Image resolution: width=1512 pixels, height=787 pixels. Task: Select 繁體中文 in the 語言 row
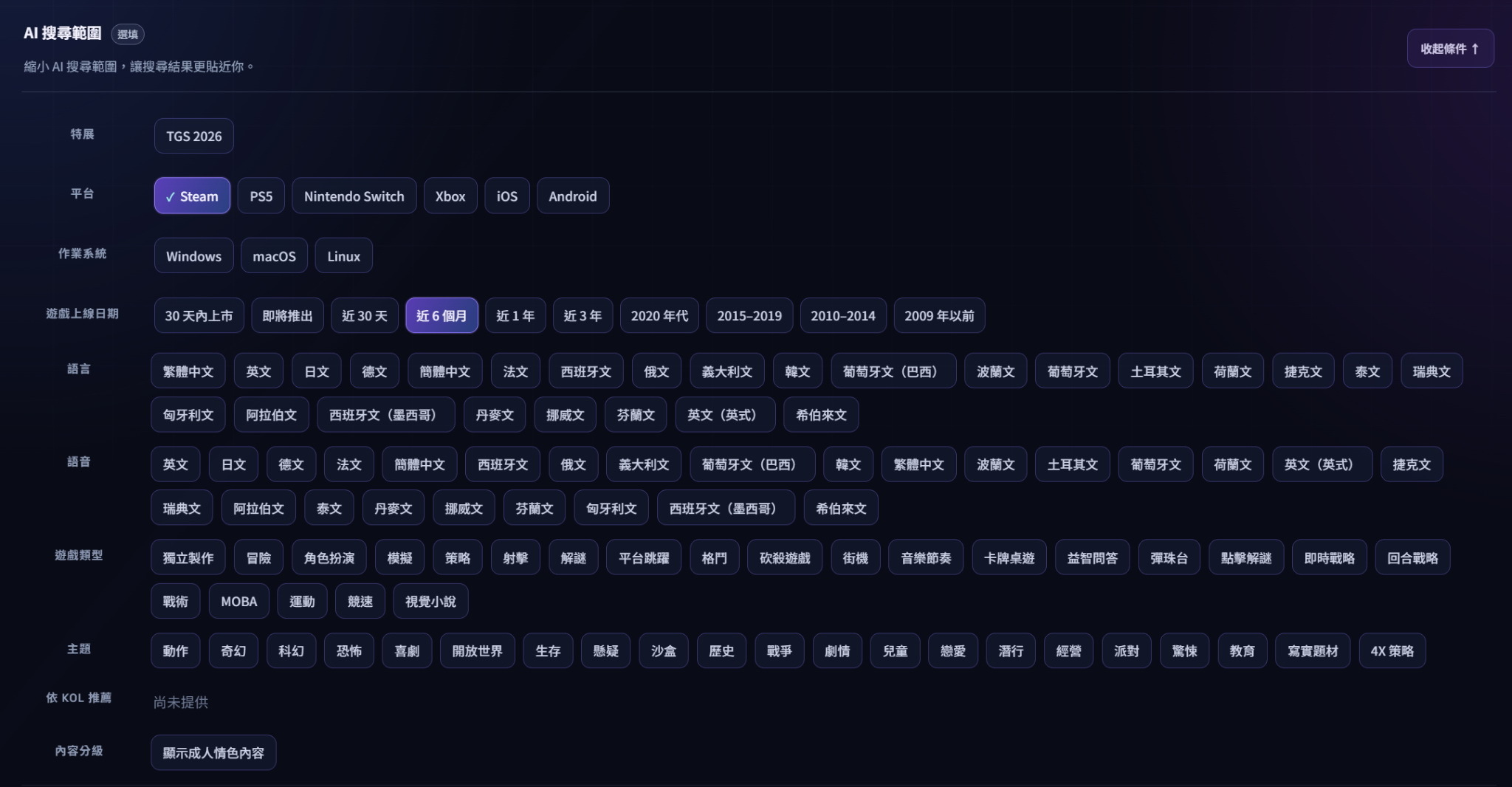click(x=188, y=371)
